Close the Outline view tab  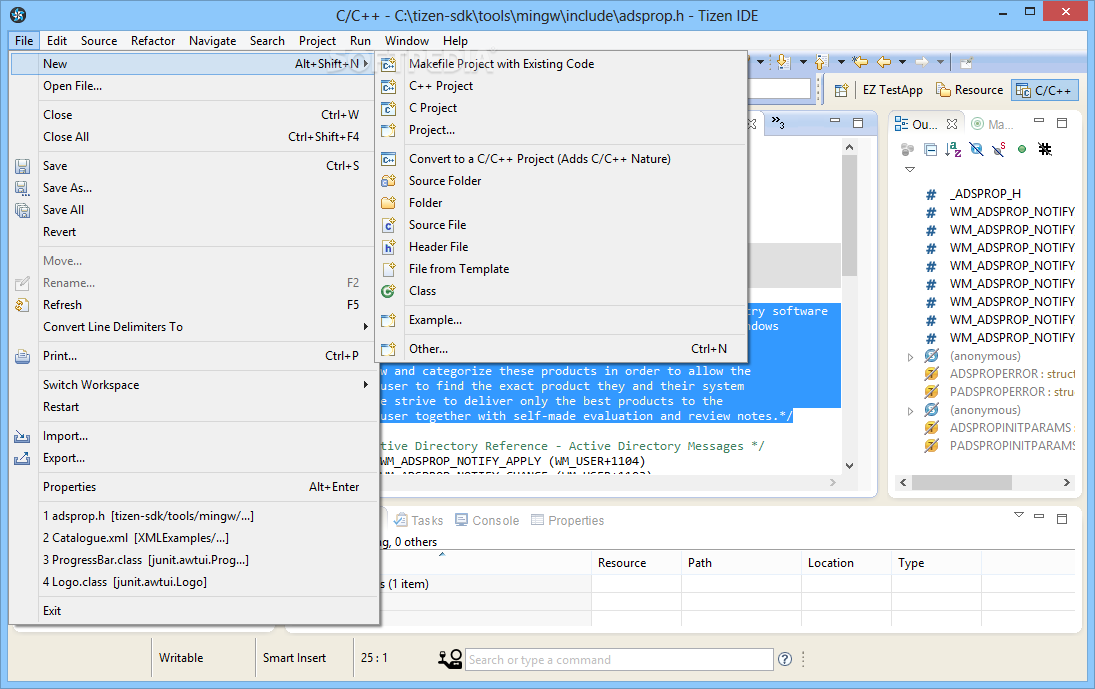[x=952, y=124]
